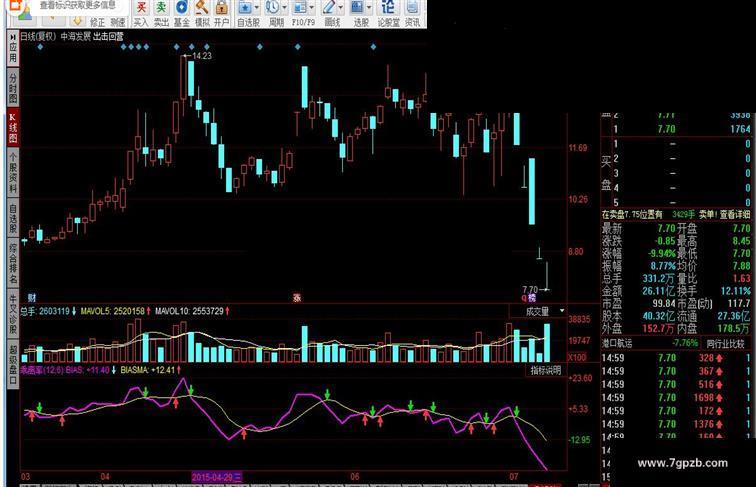756x487 pixels.
Task: Open the 个股资料 sidebar tab
Action: point(13,172)
